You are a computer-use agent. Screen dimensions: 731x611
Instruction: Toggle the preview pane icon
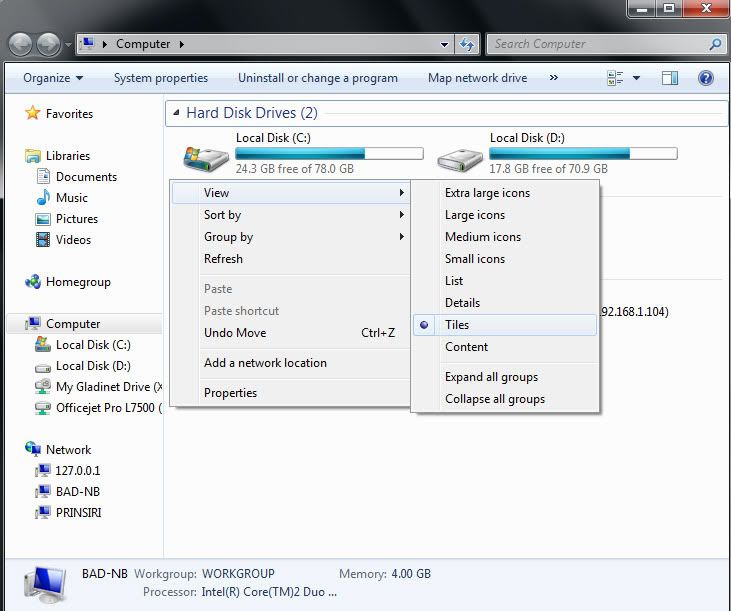click(x=670, y=78)
